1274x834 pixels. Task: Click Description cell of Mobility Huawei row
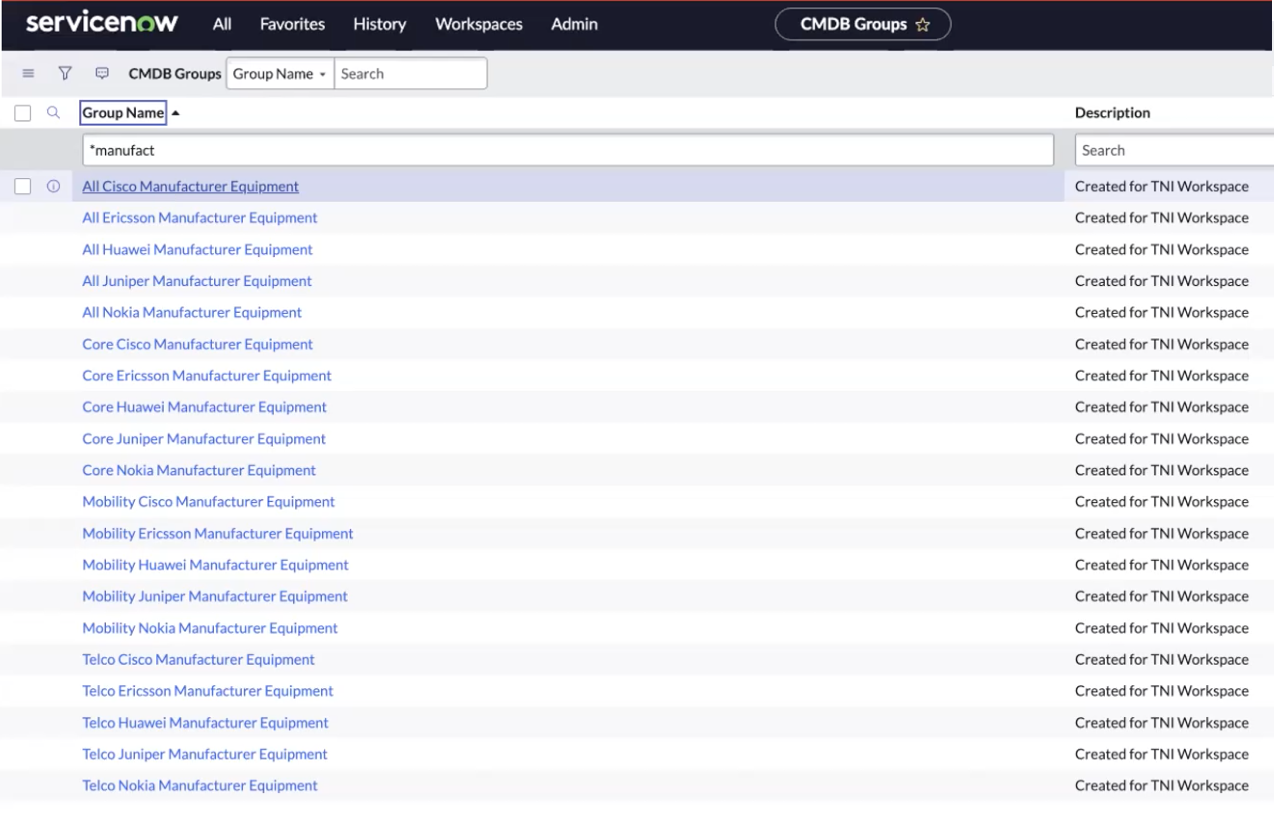coord(1162,565)
